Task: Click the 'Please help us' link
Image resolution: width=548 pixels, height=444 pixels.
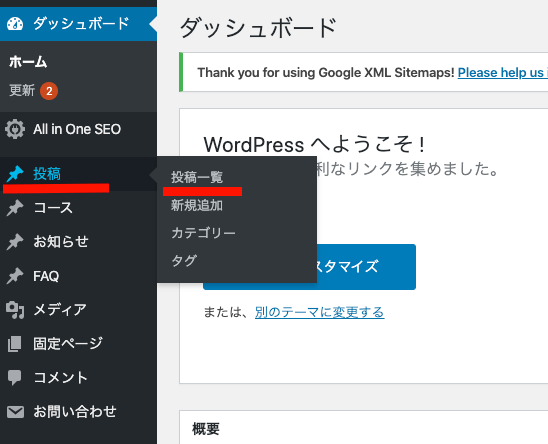Action: coord(503,72)
